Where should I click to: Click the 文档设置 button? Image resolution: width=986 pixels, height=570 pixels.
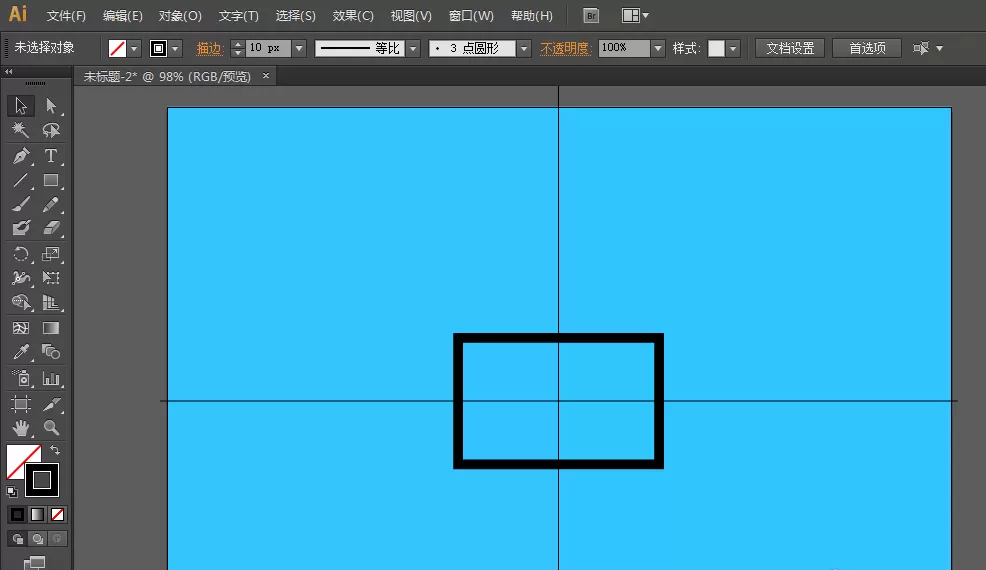790,48
